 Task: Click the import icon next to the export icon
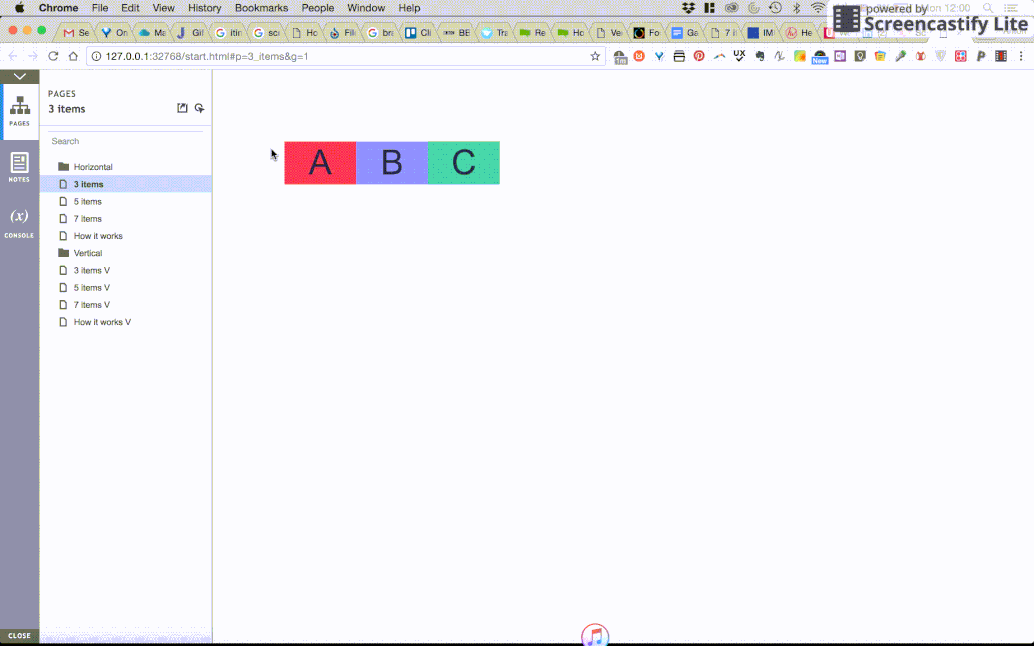199,107
